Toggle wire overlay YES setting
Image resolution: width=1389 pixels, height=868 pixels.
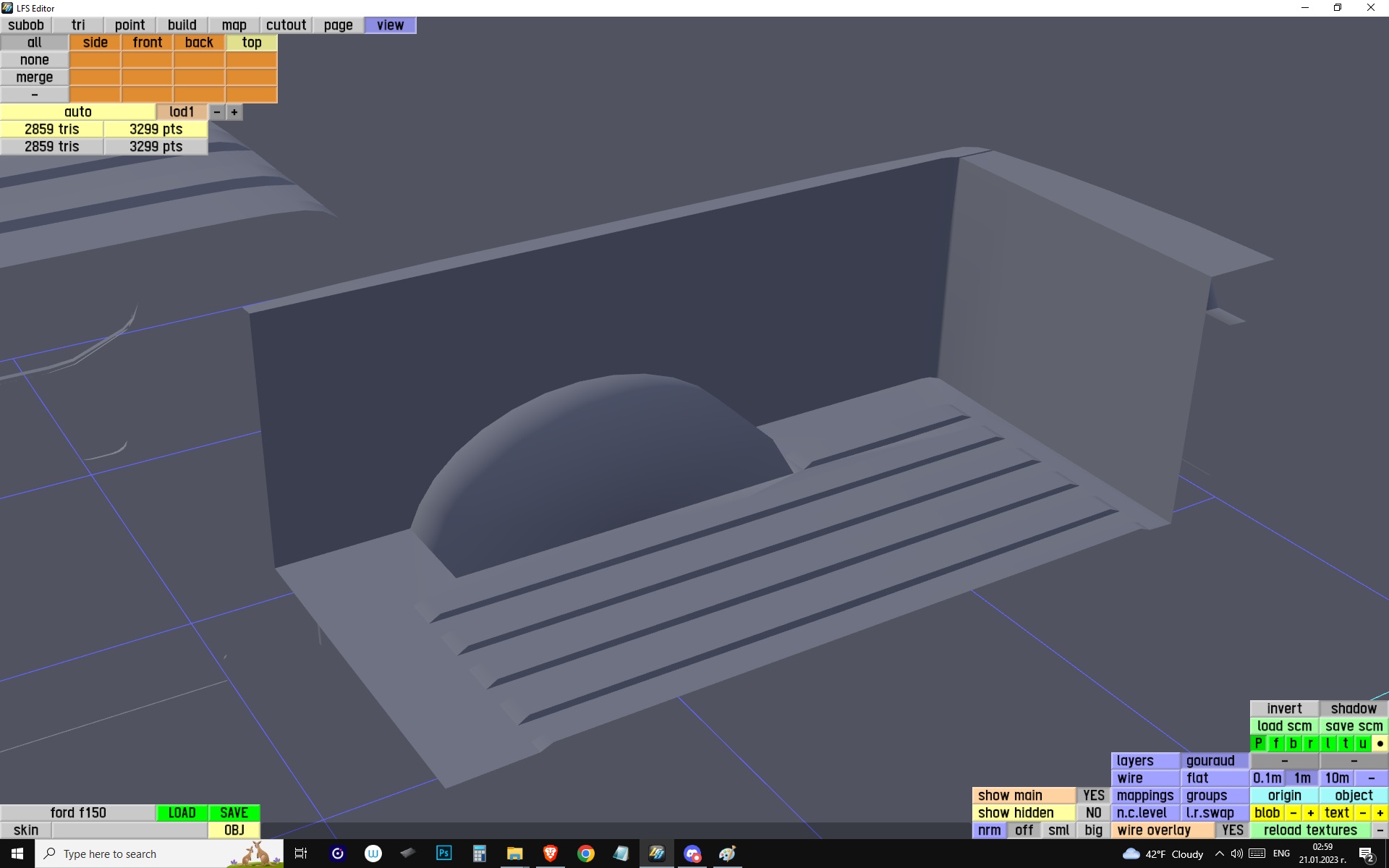point(1232,830)
